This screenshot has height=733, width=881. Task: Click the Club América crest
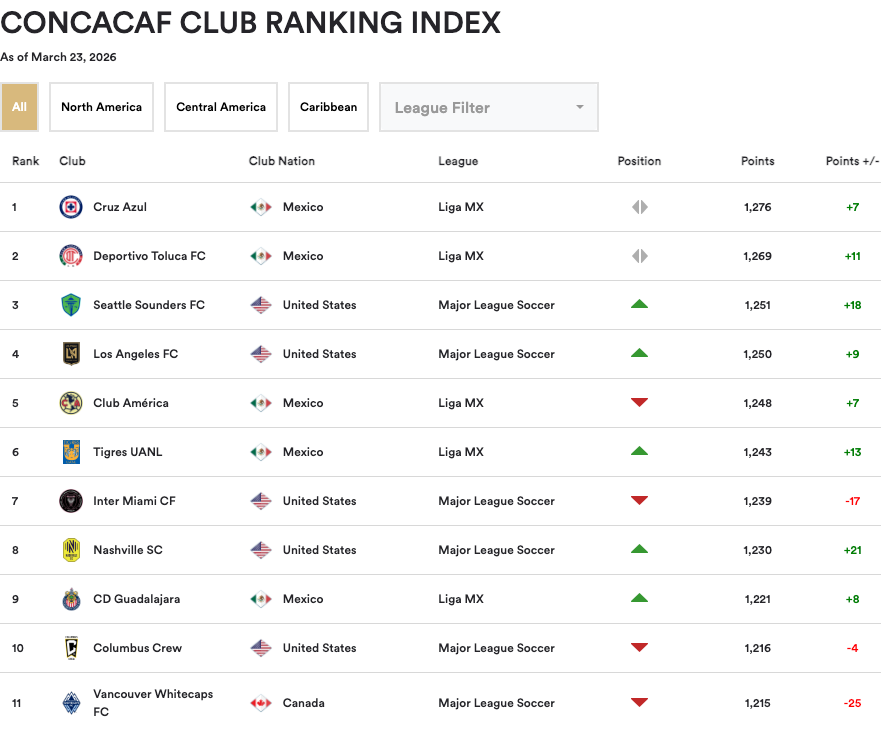(x=70, y=403)
